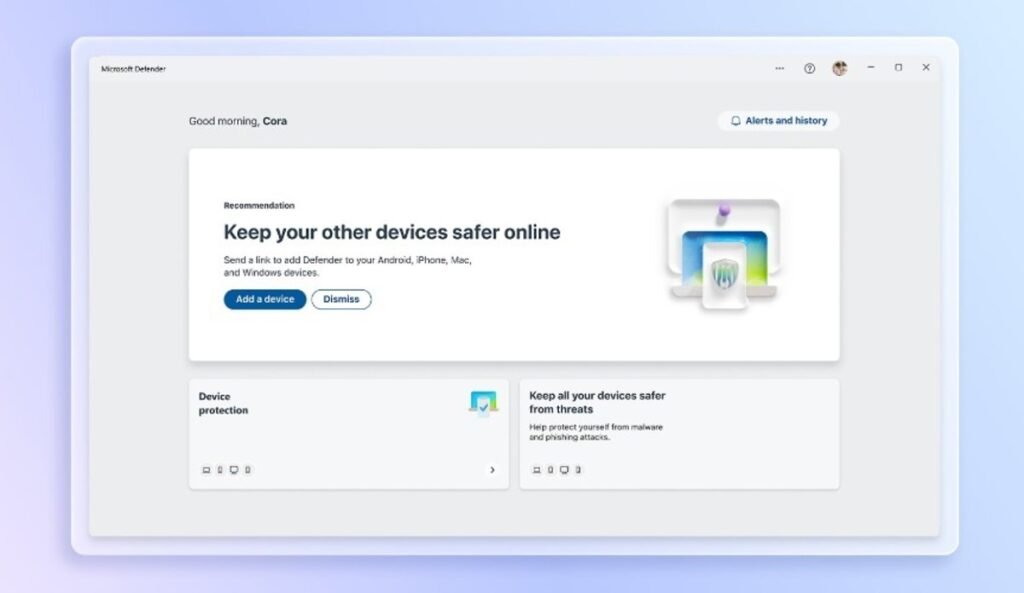This screenshot has height=593, width=1024.
Task: Dismiss the device recommendation
Action: coord(341,299)
